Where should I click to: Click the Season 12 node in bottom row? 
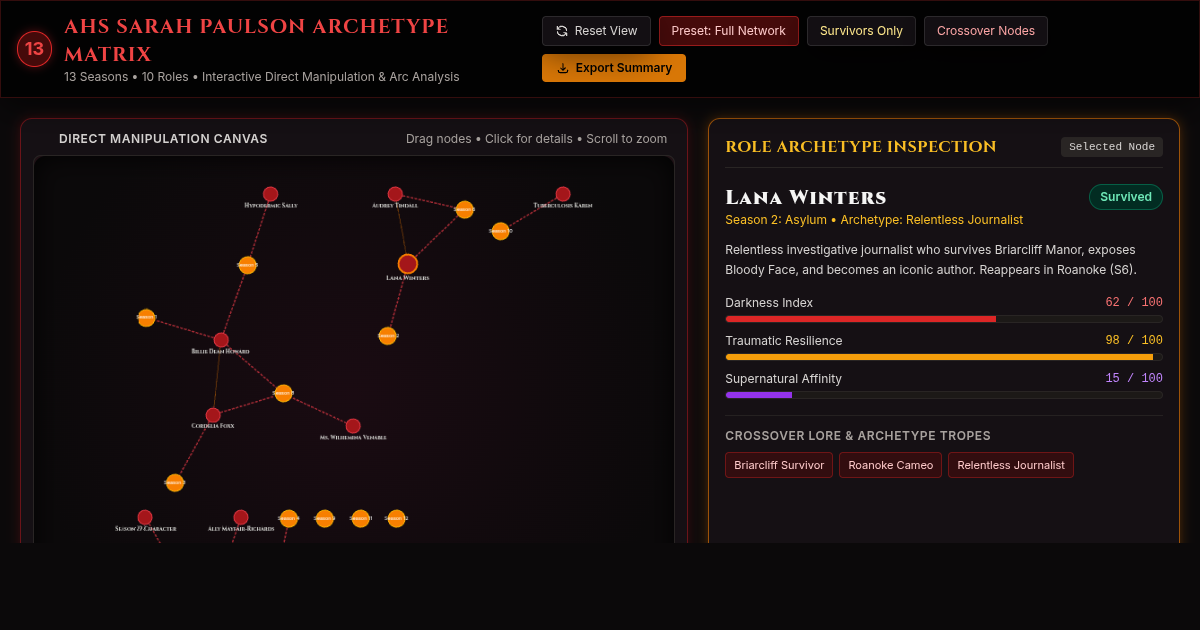pos(396,519)
